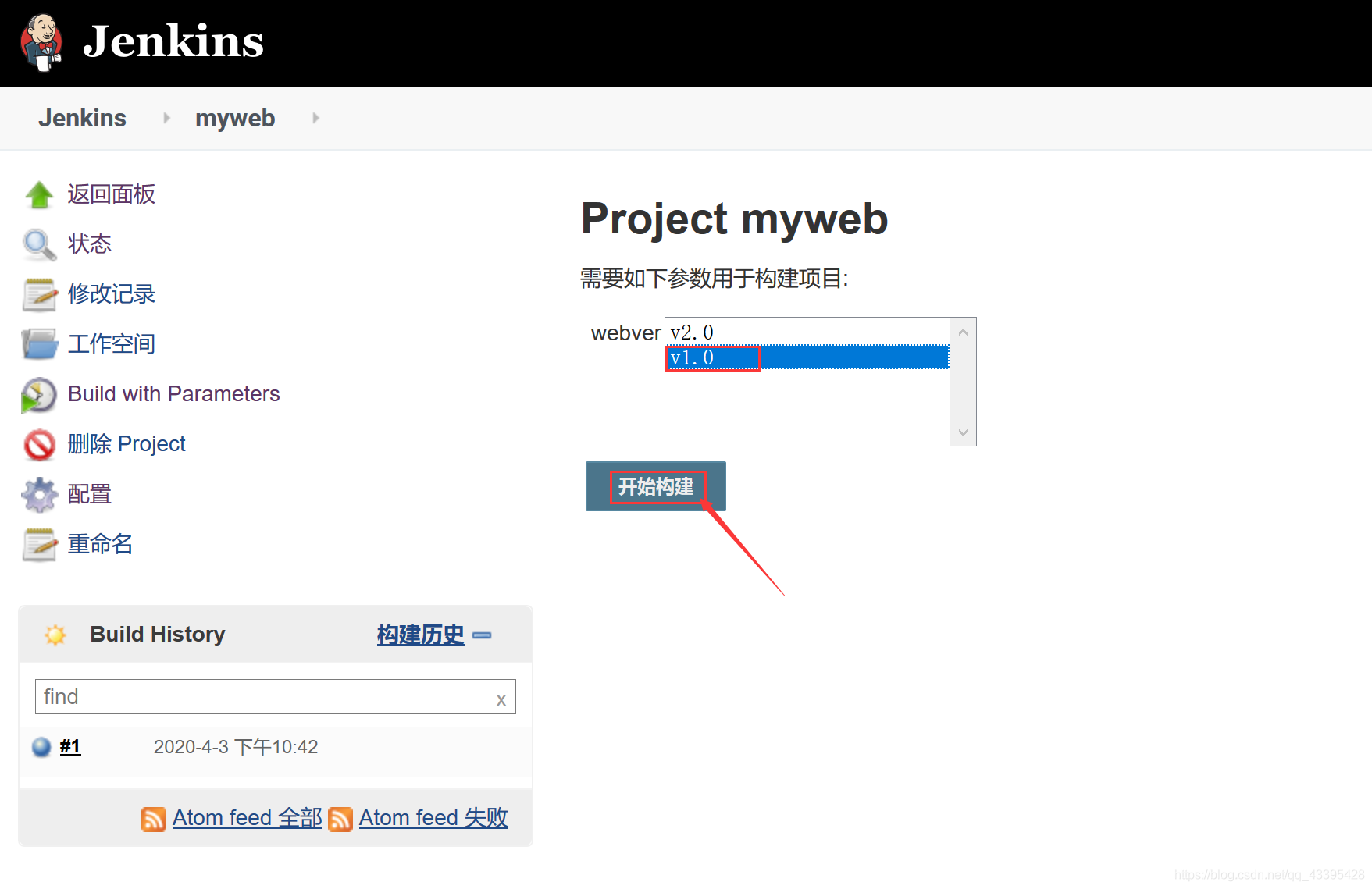Viewport: 1372px width, 889px height.
Task: Click the red delete project icon
Action: coord(39,445)
